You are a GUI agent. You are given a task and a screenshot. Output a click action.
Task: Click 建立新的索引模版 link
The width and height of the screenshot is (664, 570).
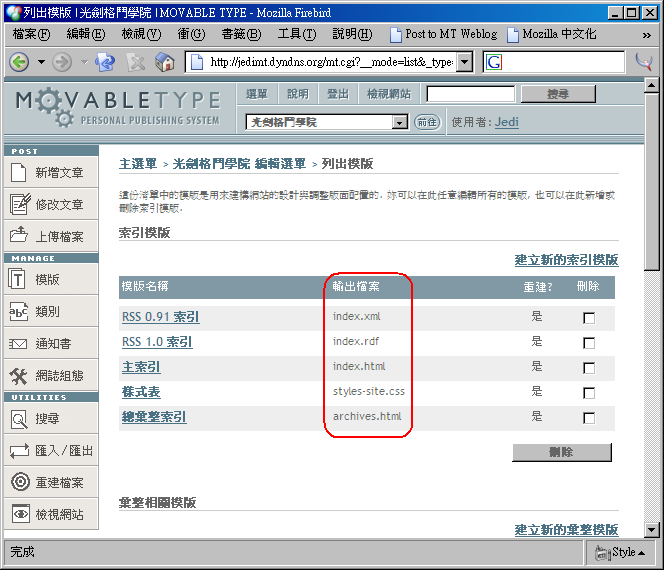point(567,260)
